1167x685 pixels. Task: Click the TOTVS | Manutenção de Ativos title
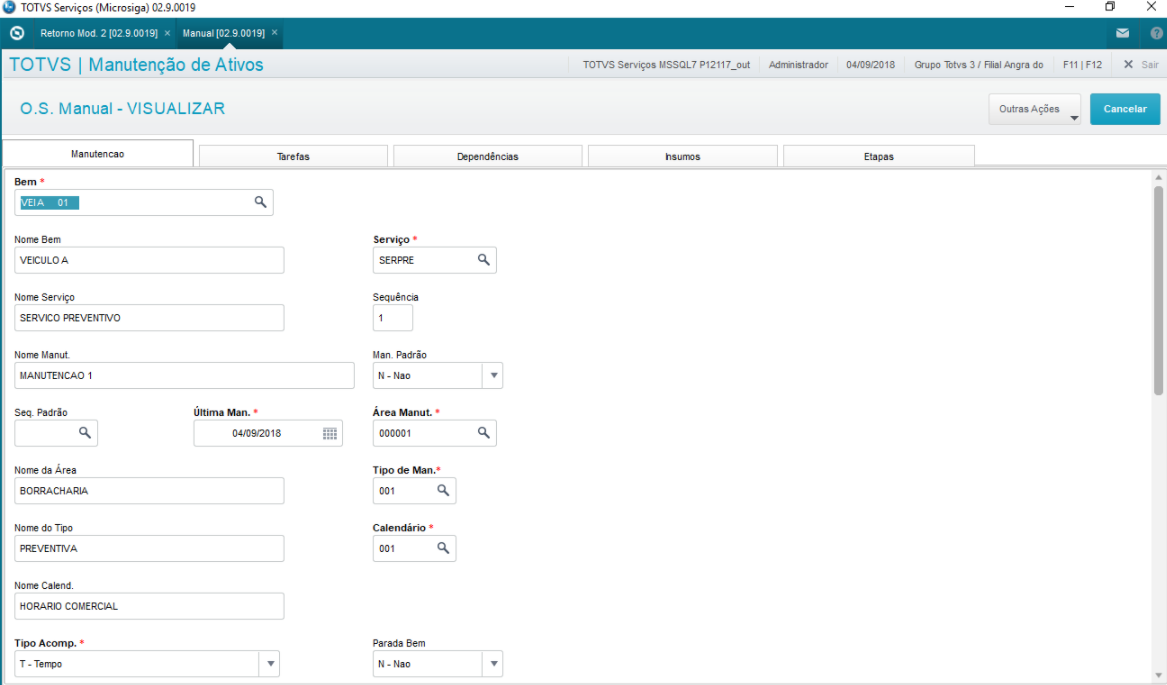(x=136, y=65)
